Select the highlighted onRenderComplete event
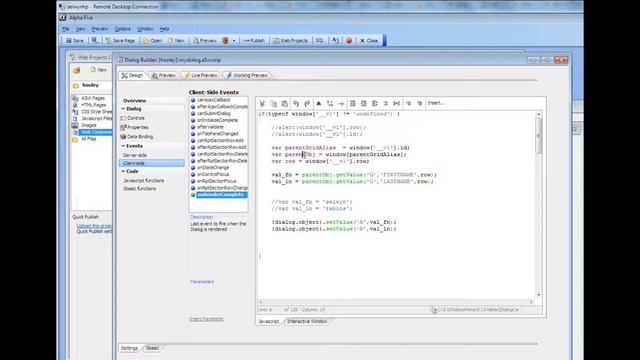This screenshot has height=360, width=640. pyautogui.click(x=220, y=195)
